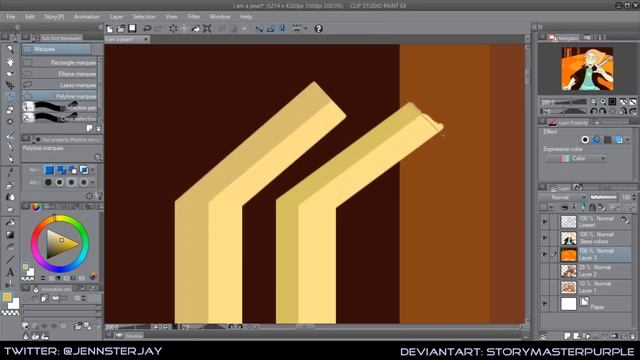Click the Marquee group tab in sub tool
This screenshot has width=640, height=360.
(57, 49)
